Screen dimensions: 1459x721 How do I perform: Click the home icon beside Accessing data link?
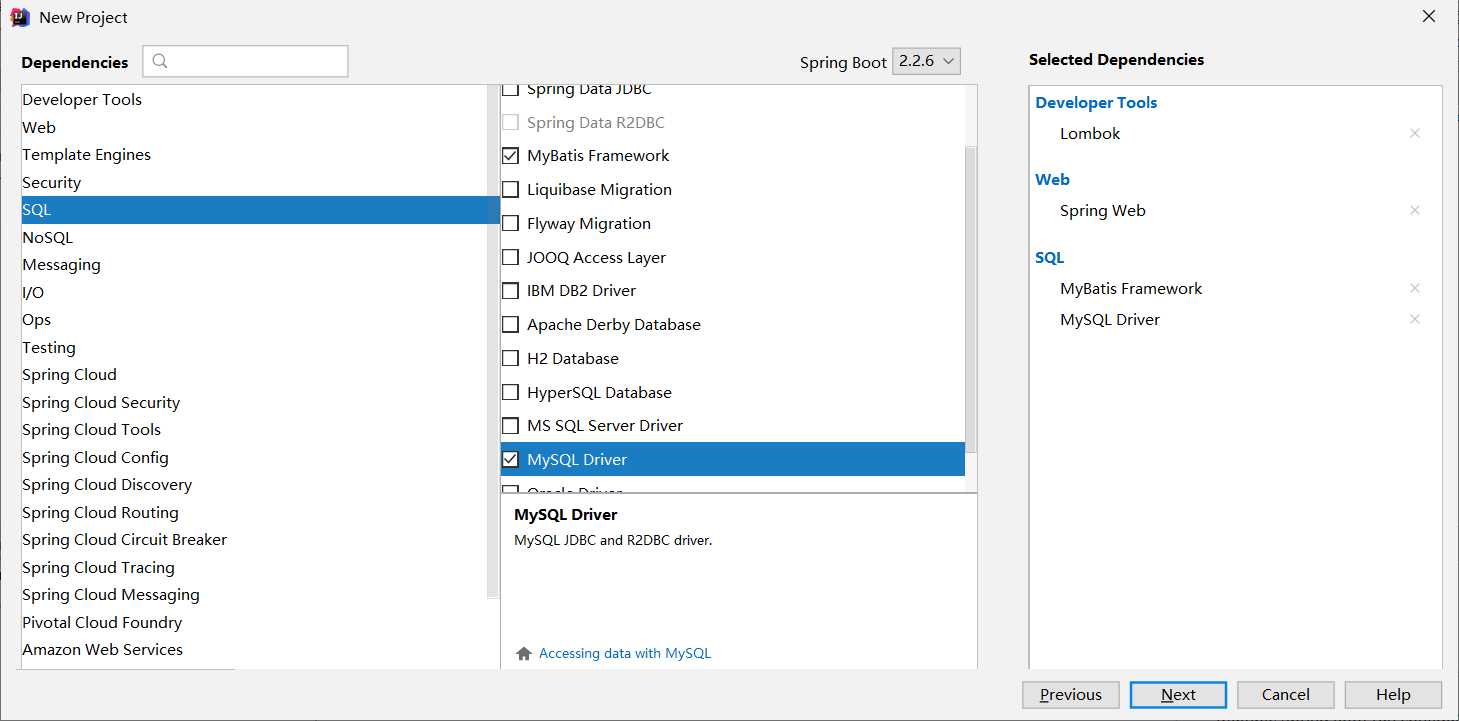(524, 653)
